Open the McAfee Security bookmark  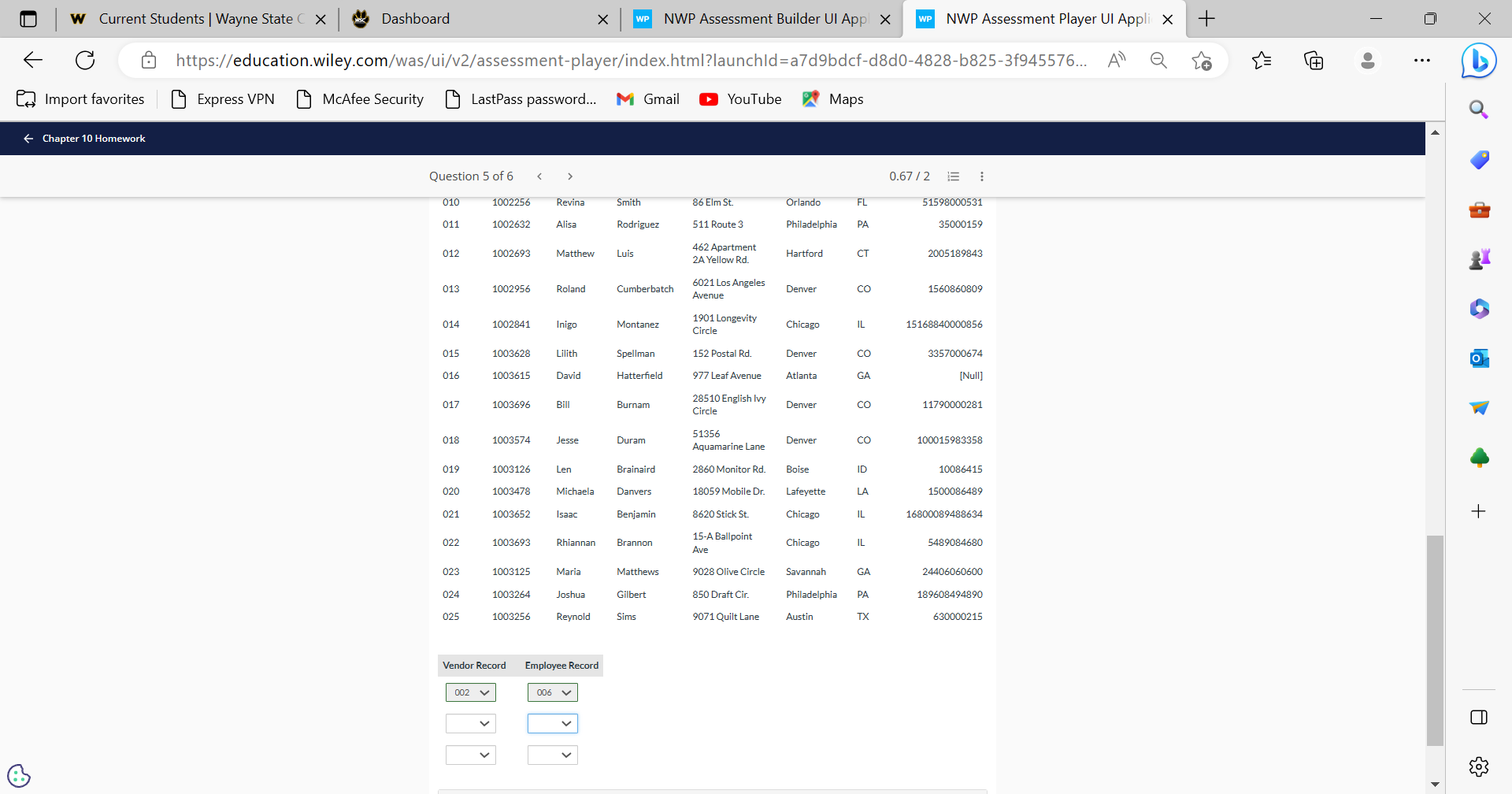[x=360, y=99]
